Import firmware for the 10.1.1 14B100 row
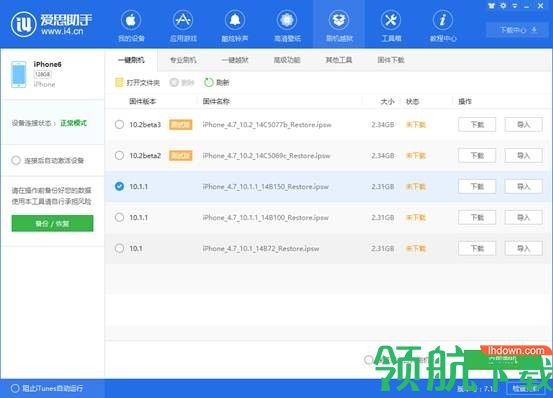Screen dimensions: 553x398 [x=523, y=218]
